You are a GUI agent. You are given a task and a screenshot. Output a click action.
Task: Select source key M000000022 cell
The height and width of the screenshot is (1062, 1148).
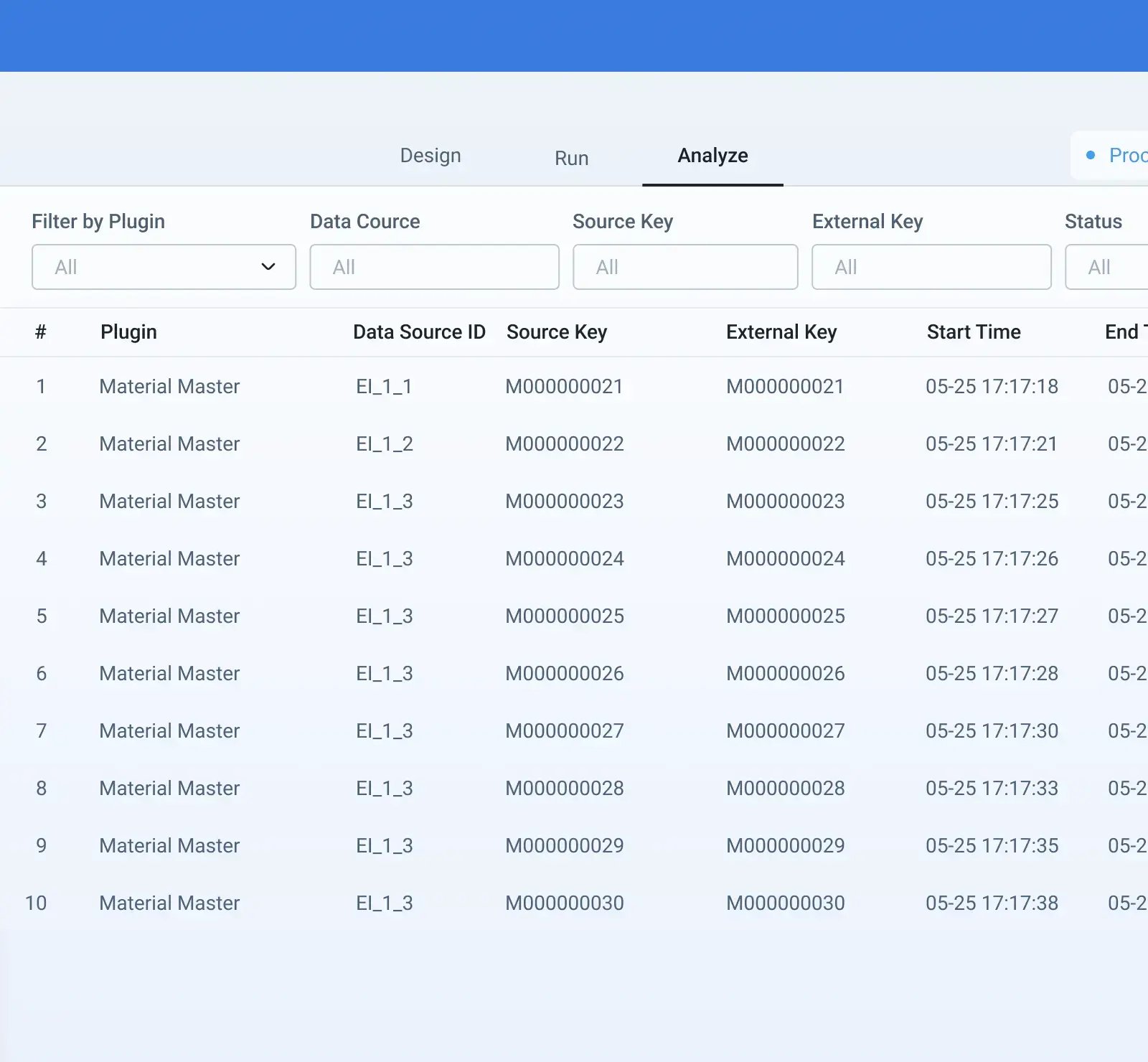tap(565, 443)
